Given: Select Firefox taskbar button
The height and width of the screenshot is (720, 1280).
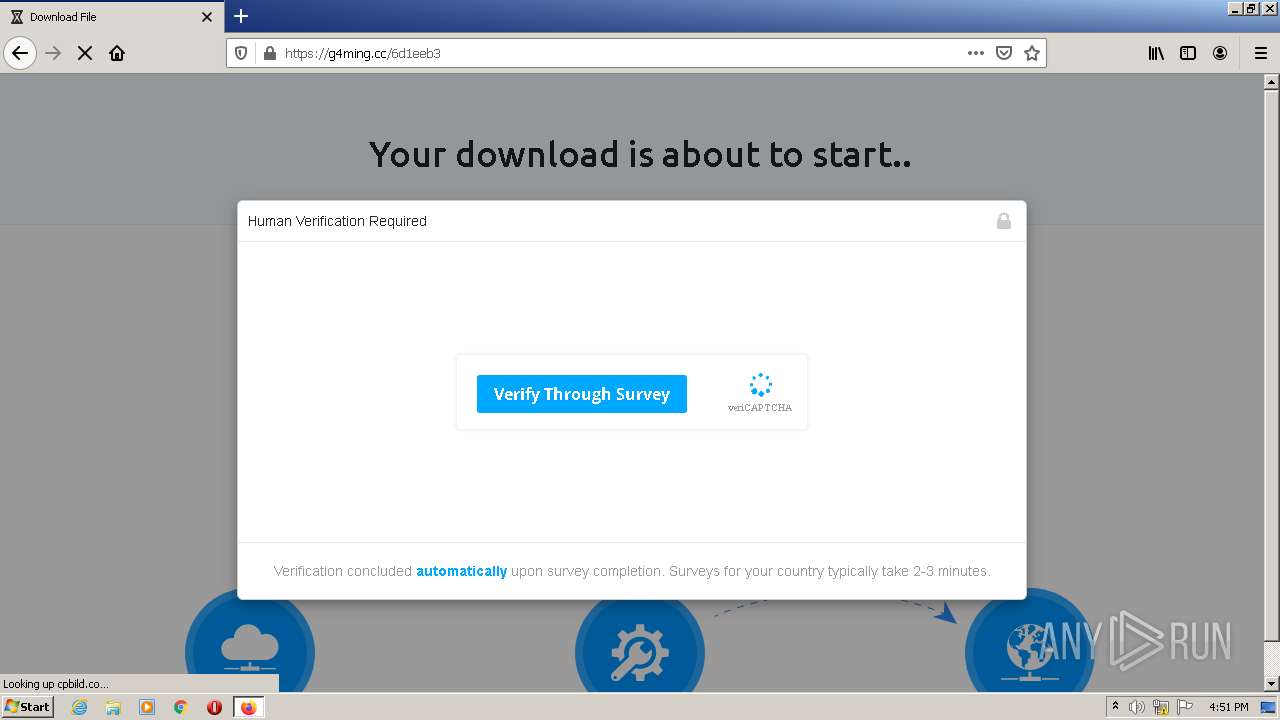Looking at the screenshot, I should point(249,707).
